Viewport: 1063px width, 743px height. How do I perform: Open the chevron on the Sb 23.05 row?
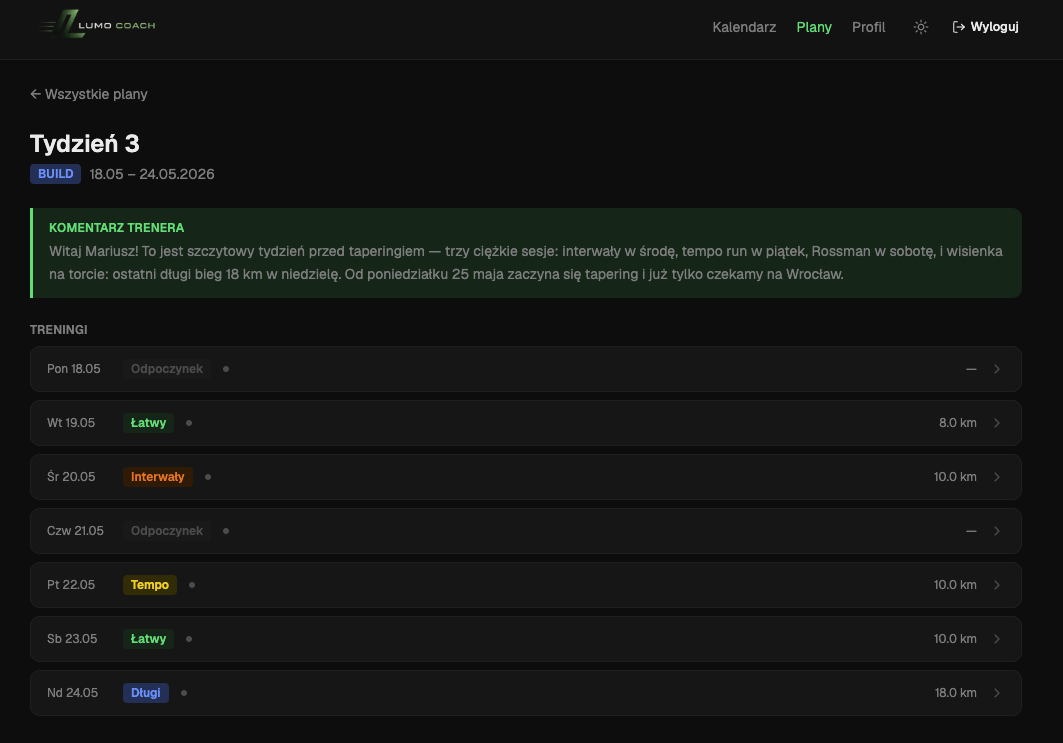point(997,639)
